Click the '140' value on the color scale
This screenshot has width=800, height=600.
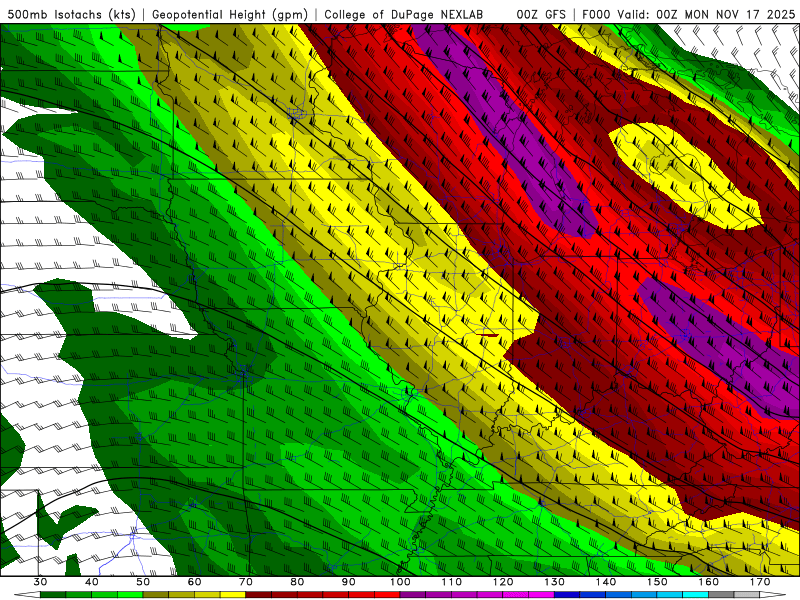(606, 582)
